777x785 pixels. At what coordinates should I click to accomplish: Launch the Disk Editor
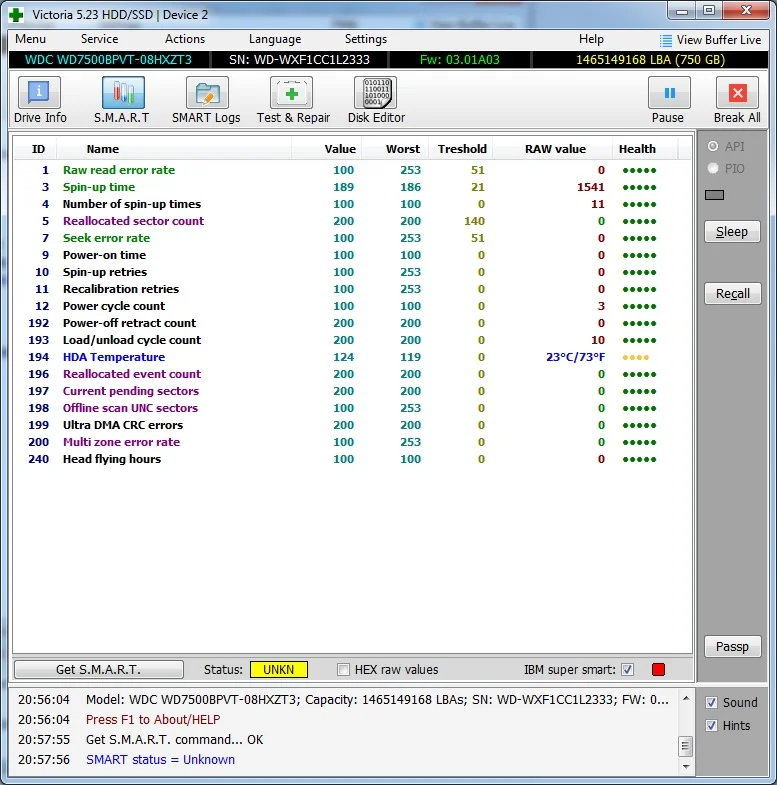(x=376, y=93)
